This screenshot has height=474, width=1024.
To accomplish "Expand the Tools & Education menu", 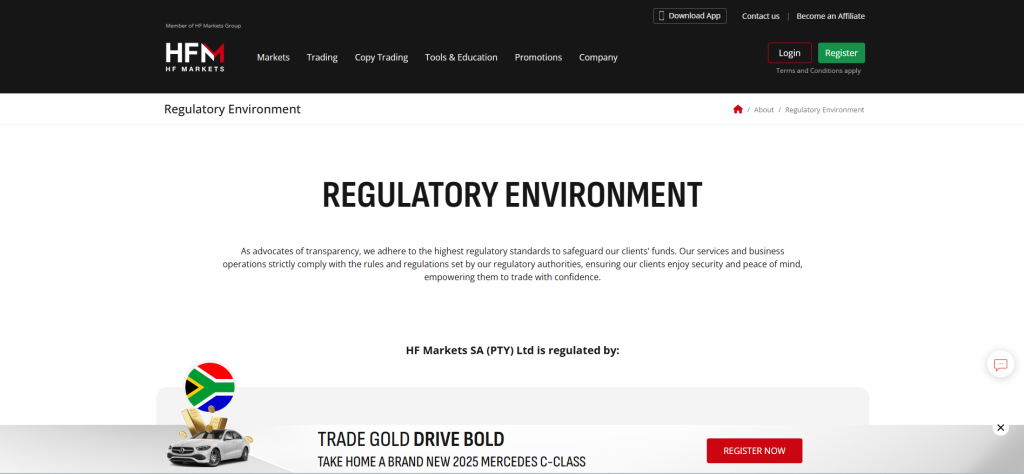I will pyautogui.click(x=461, y=57).
